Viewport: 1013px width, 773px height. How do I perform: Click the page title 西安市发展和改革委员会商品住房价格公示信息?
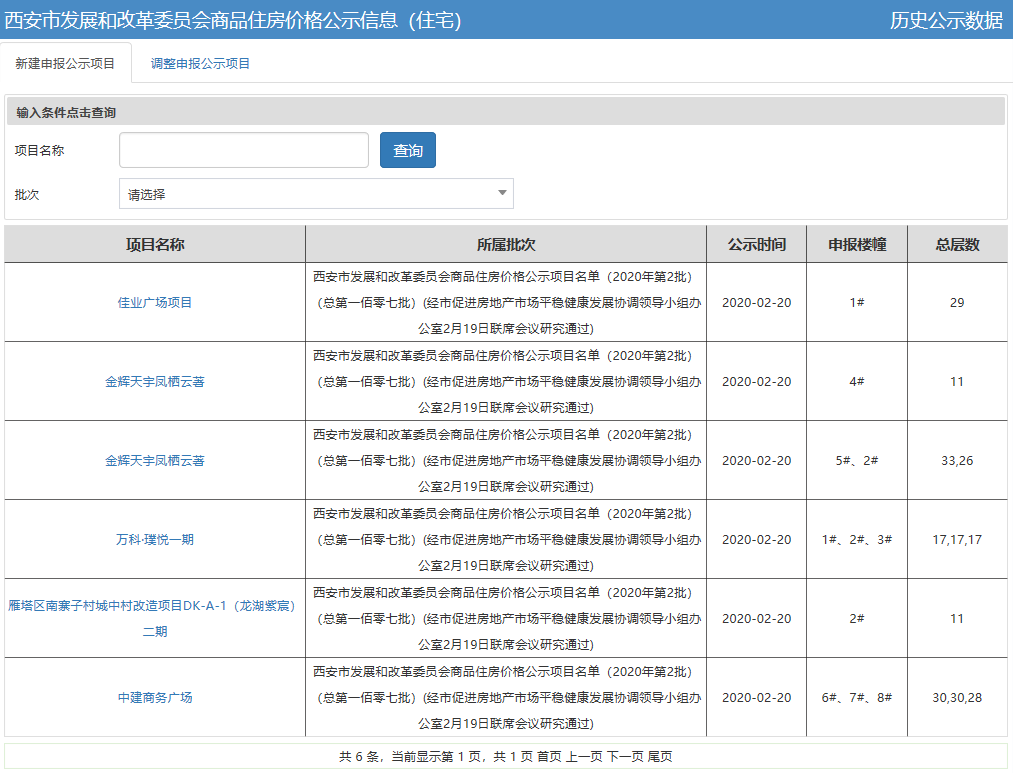pyautogui.click(x=233, y=20)
